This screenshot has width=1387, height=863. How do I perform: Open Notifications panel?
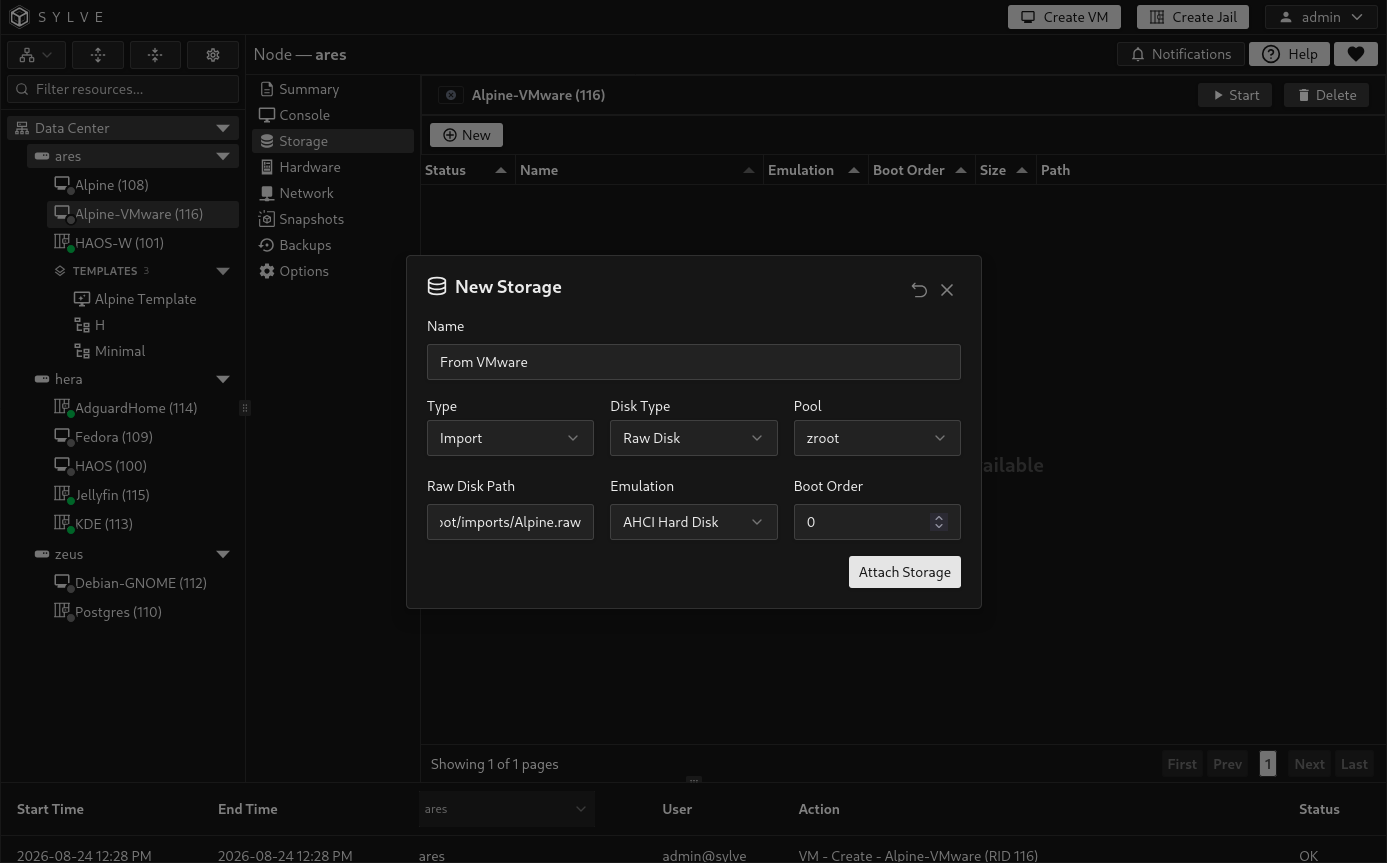(1180, 54)
